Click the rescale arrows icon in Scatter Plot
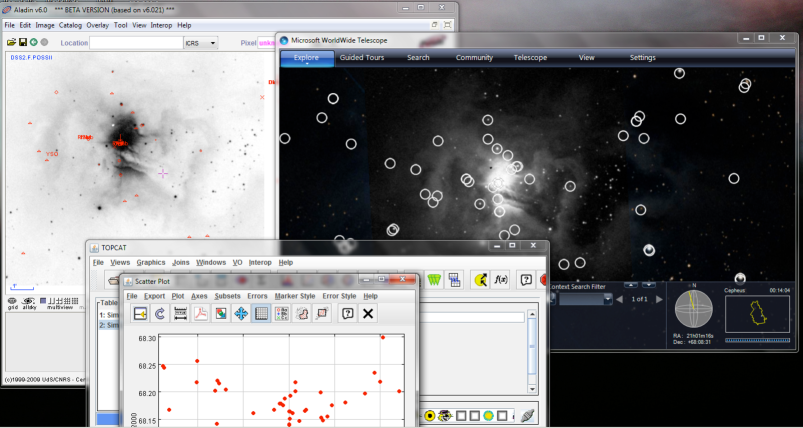This screenshot has height=428, width=803. pyautogui.click(x=241, y=314)
